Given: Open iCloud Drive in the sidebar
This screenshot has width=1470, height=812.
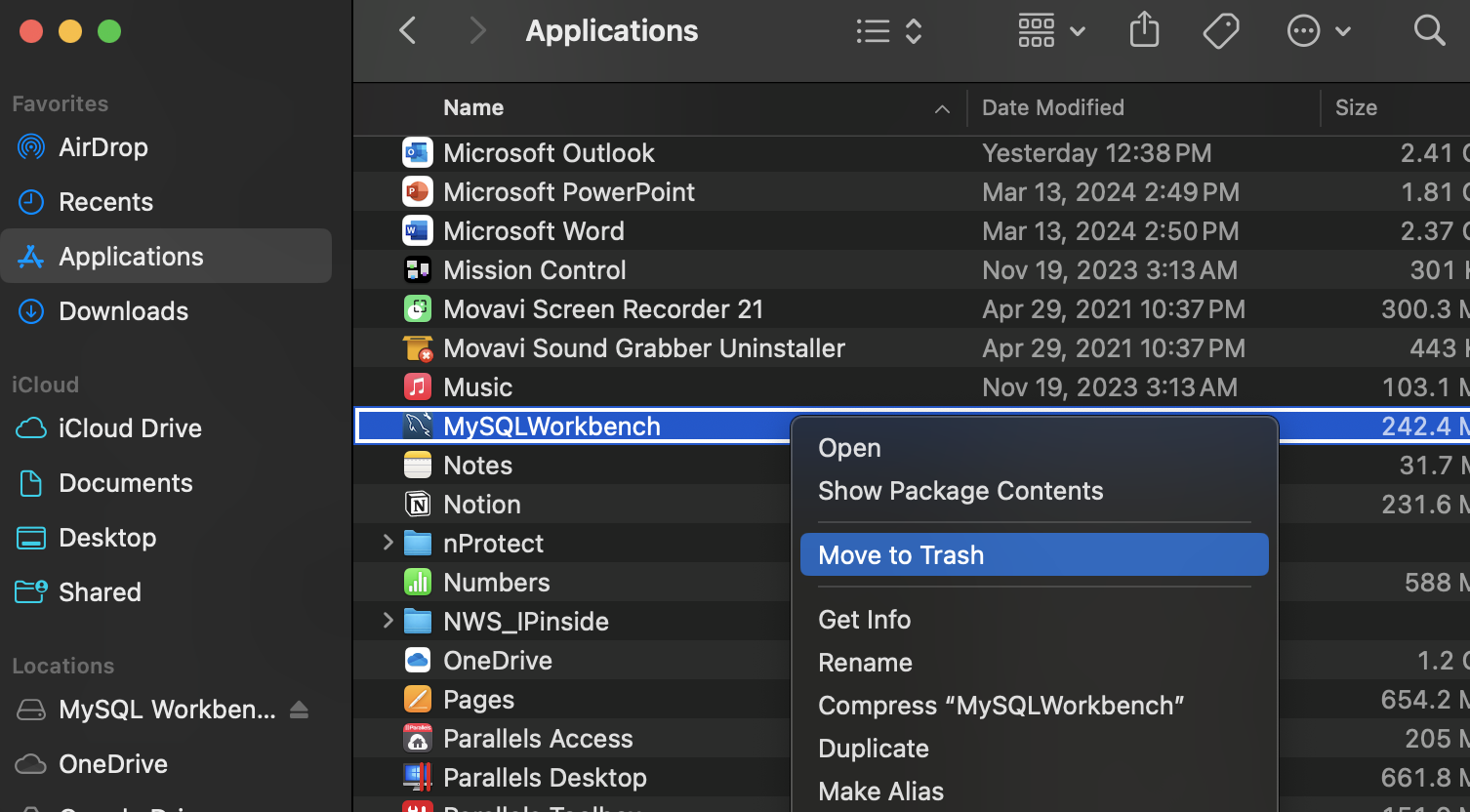Looking at the screenshot, I should 166,428.
